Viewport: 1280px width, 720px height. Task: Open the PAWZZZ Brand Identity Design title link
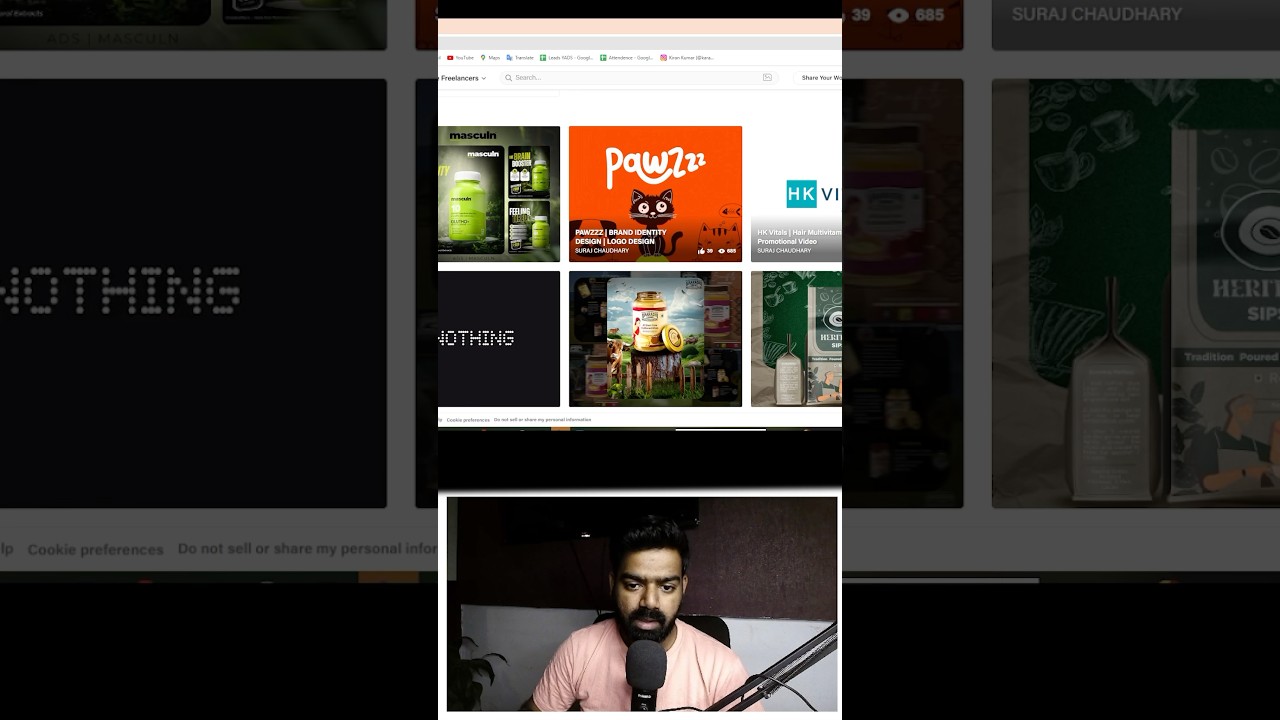(620, 237)
